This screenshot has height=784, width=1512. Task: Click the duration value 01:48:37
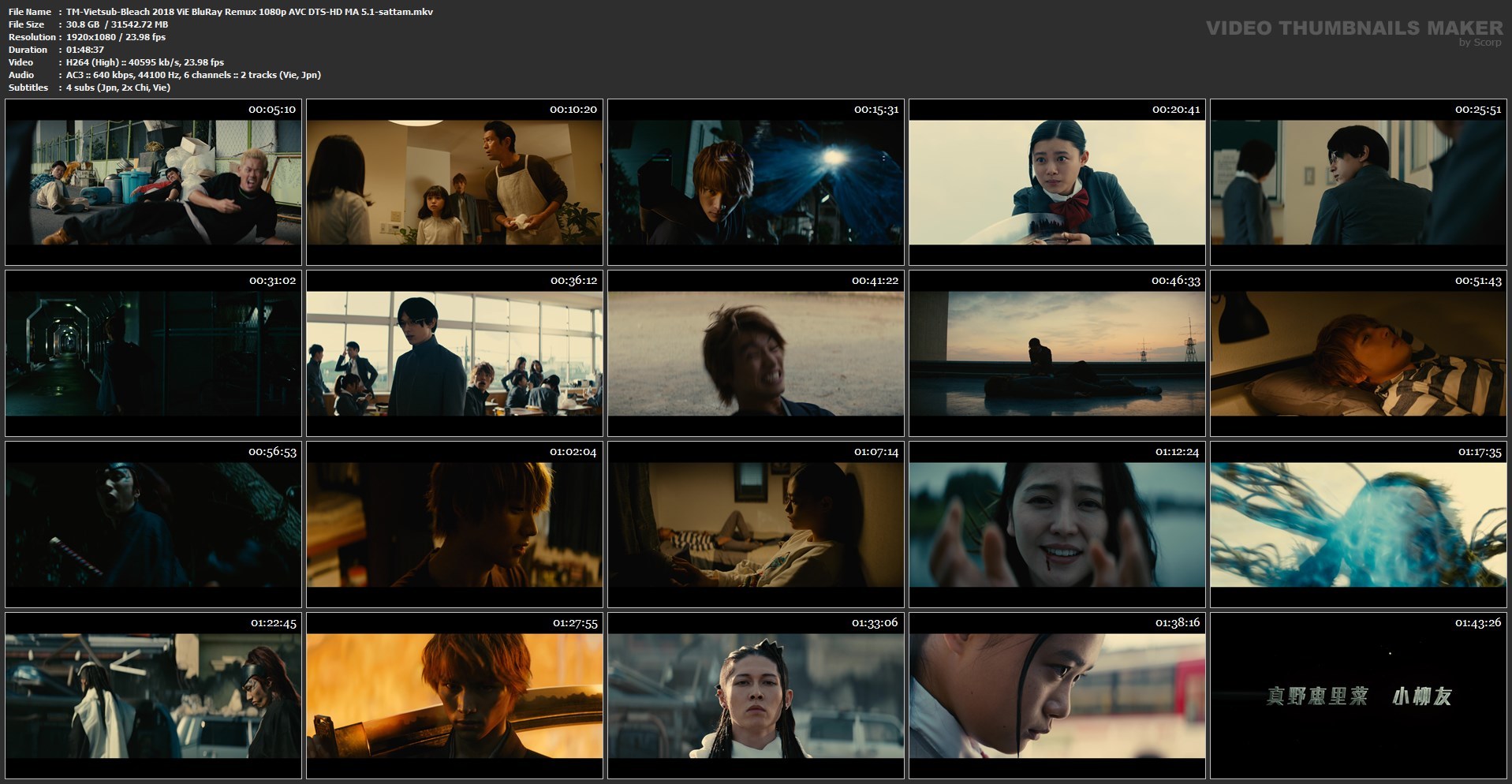tap(85, 50)
